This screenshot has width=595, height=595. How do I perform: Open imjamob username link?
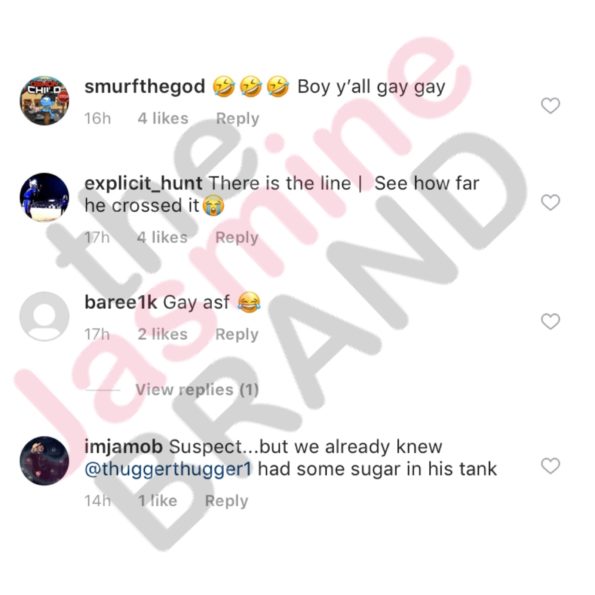click(123, 447)
